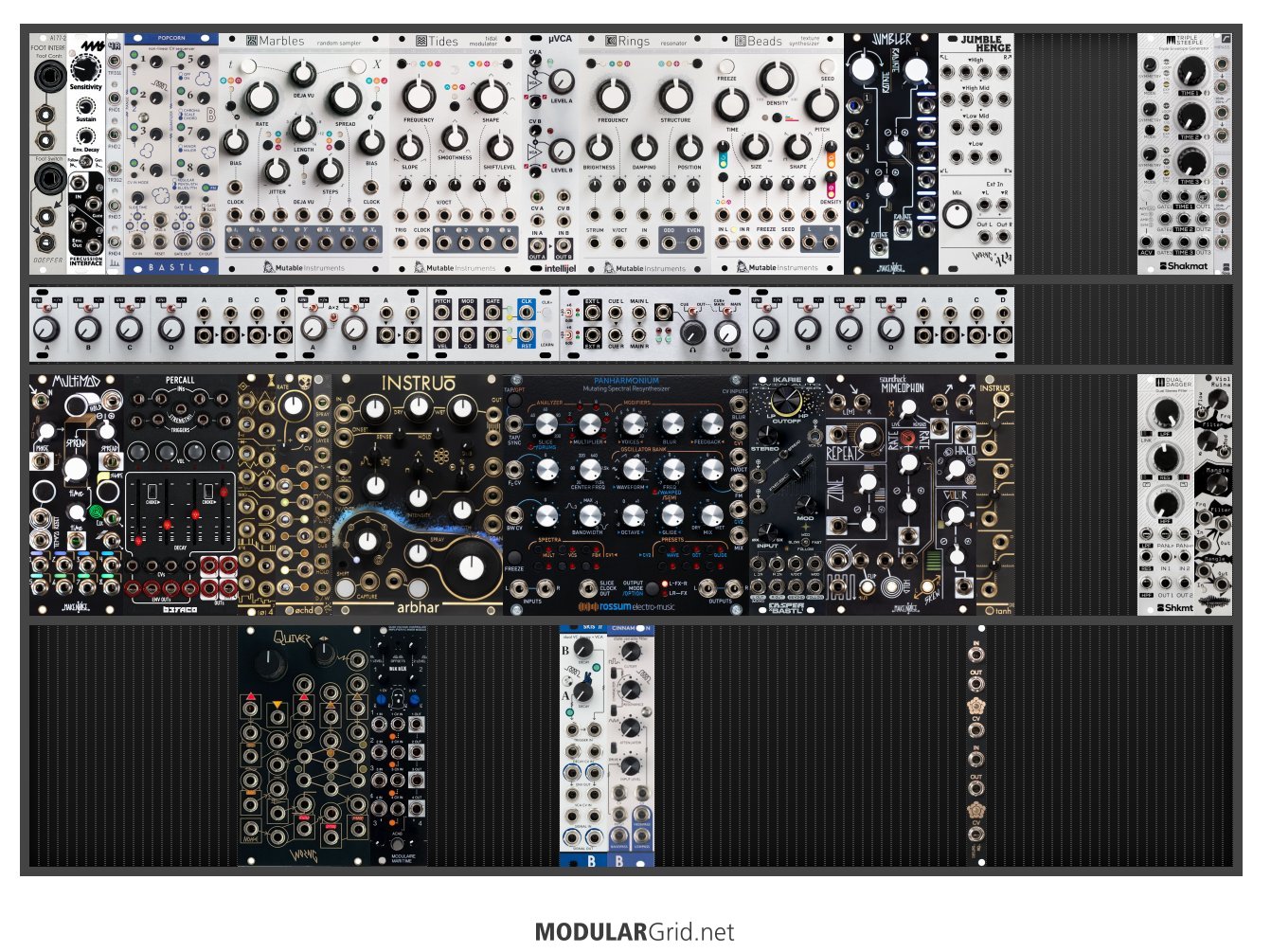Viewport: 1271px width, 952px height.
Task: Click the Rings STRUCTURE knob
Action: (x=675, y=96)
